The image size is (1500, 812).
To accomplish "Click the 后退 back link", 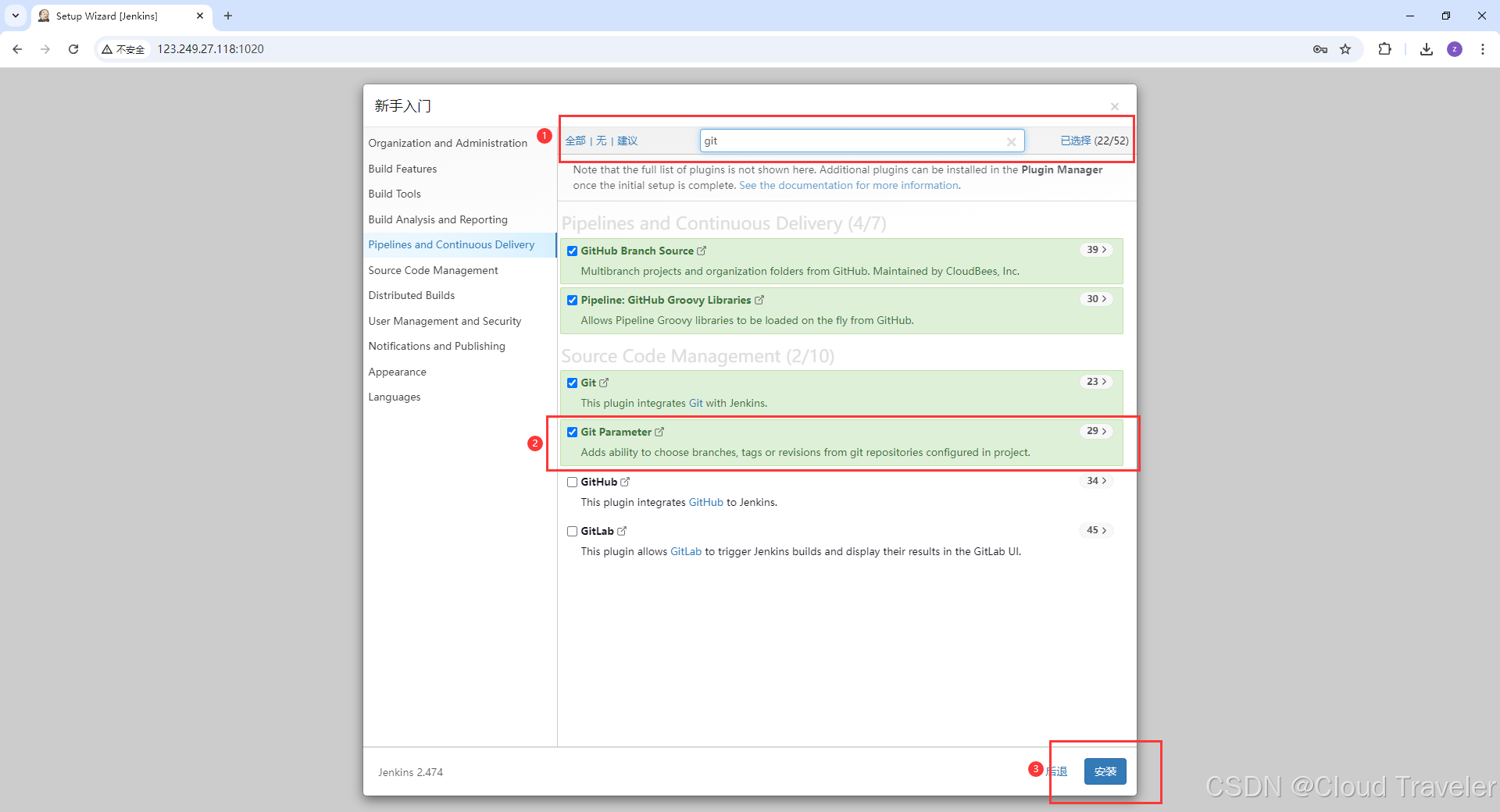I will [x=1057, y=771].
